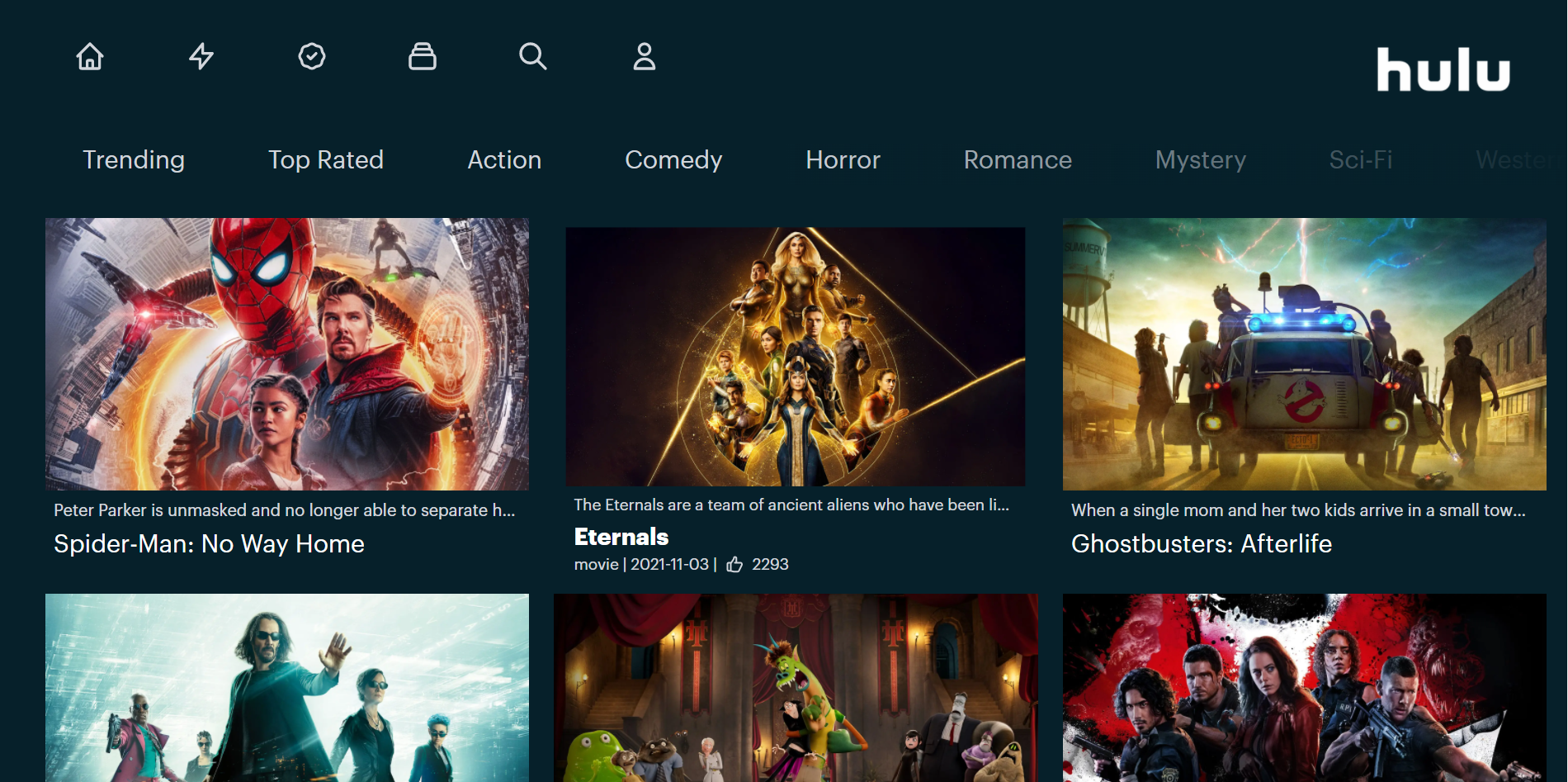Select the Top Rated tab
Image resolution: width=1568 pixels, height=782 pixels.
tap(326, 160)
